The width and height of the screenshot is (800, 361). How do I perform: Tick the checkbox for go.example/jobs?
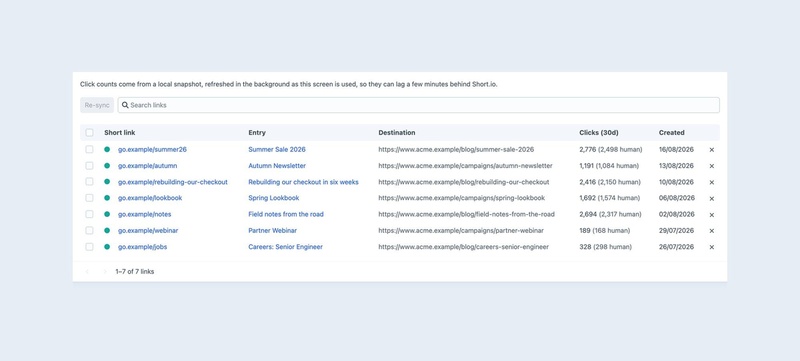[x=89, y=247]
